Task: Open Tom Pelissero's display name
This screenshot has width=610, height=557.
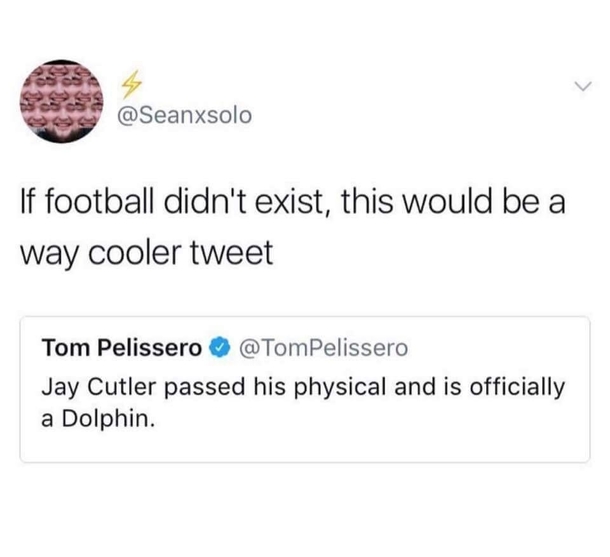Action: pyautogui.click(x=122, y=347)
